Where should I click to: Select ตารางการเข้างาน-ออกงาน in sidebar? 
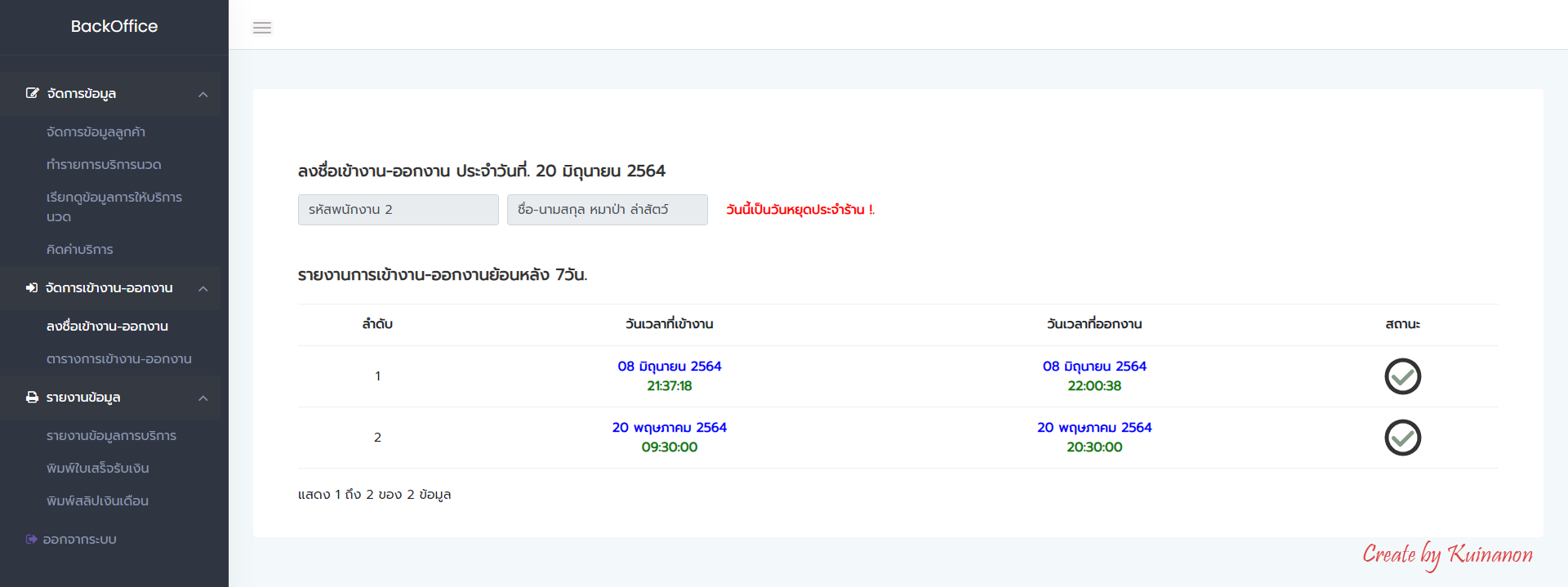118,359
